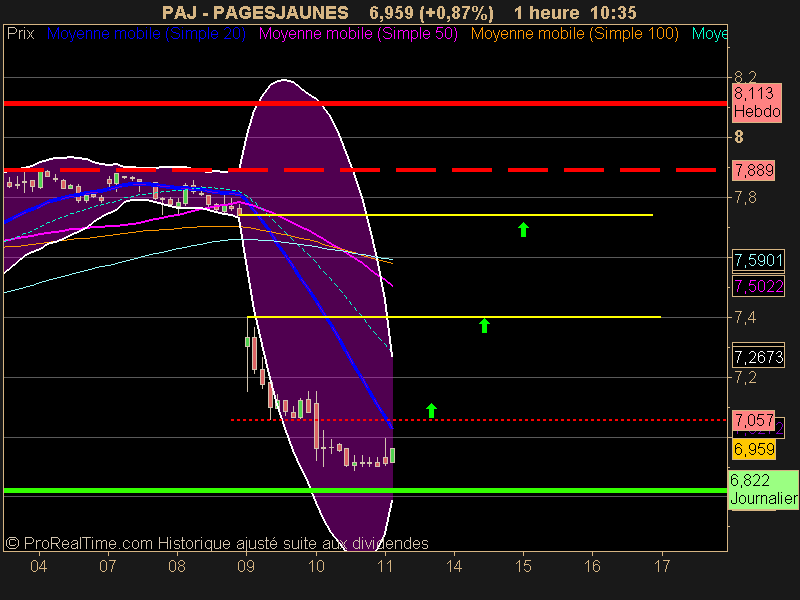This screenshot has height=600, width=800.
Task: Click the '8,113 Hebdo' red price label
Action: pyautogui.click(x=757, y=102)
